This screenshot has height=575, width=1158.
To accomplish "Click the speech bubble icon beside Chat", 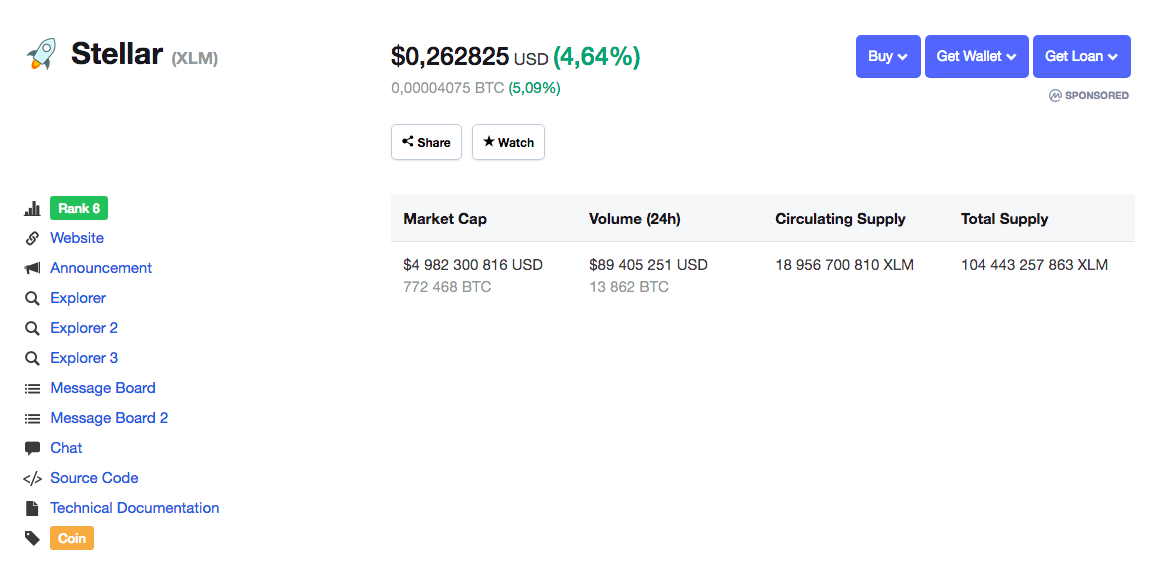I will pyautogui.click(x=32, y=449).
